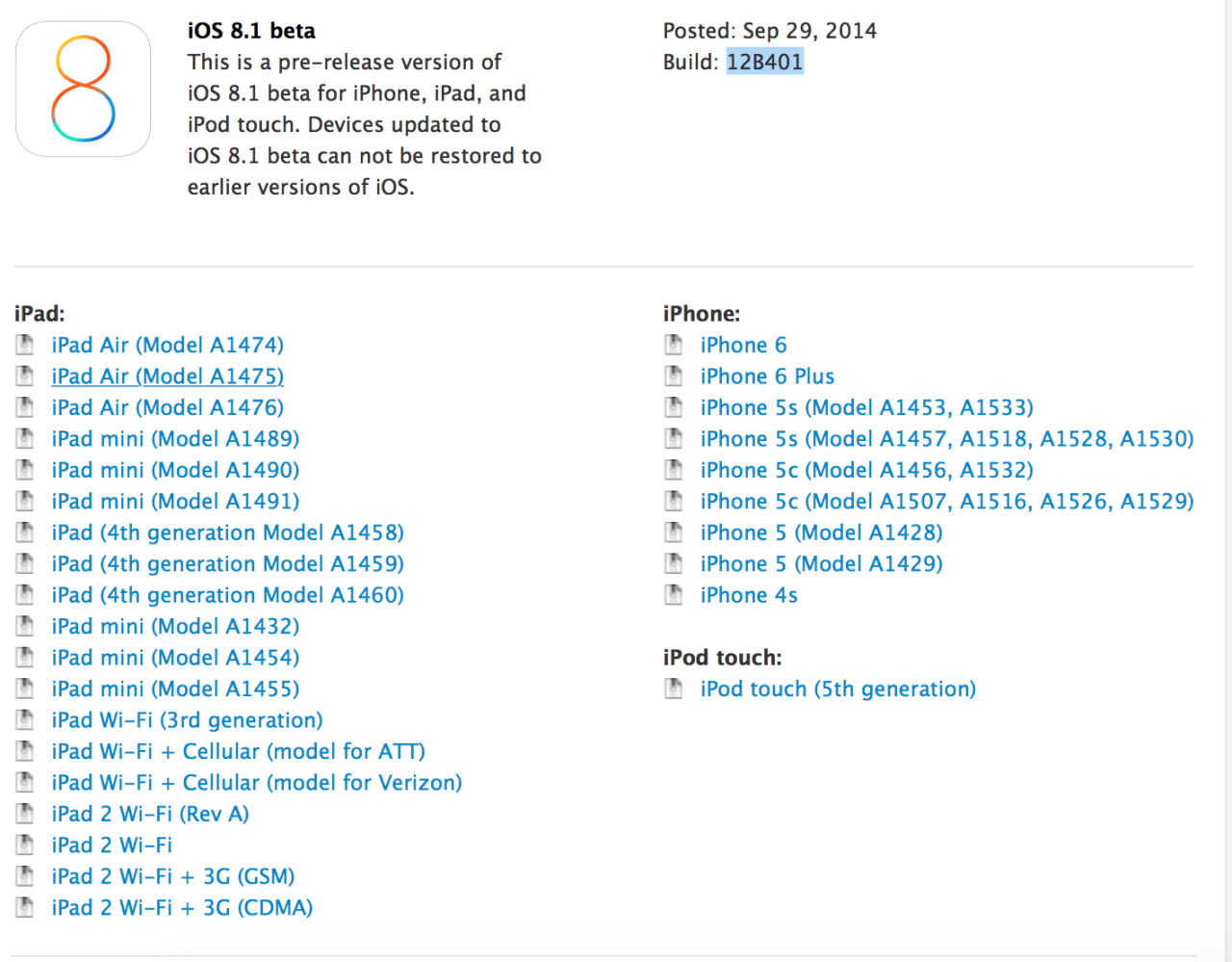Click file icon beside iPad Air (Model A1474)

point(25,345)
